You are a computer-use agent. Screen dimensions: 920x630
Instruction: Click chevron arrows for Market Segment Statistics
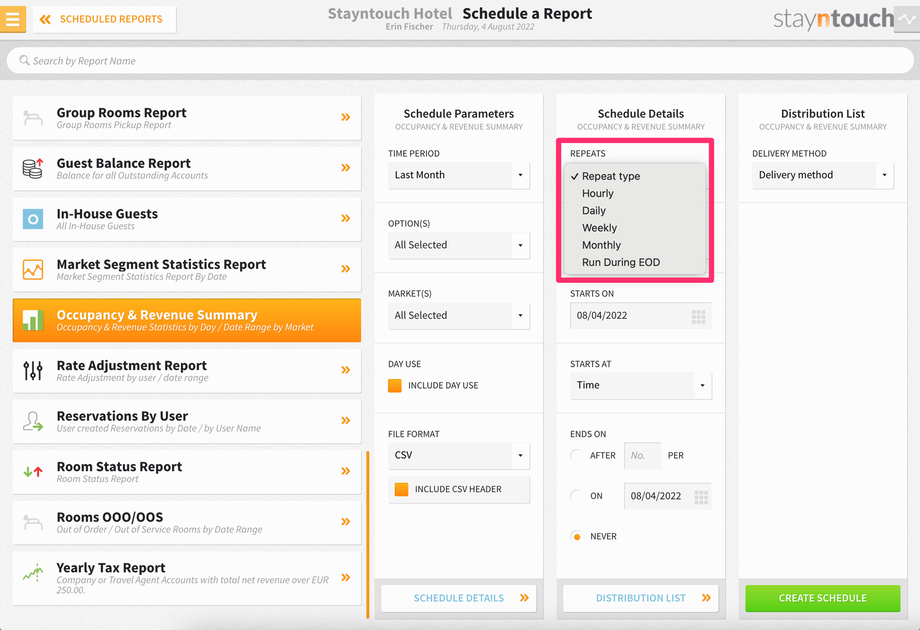point(346,269)
